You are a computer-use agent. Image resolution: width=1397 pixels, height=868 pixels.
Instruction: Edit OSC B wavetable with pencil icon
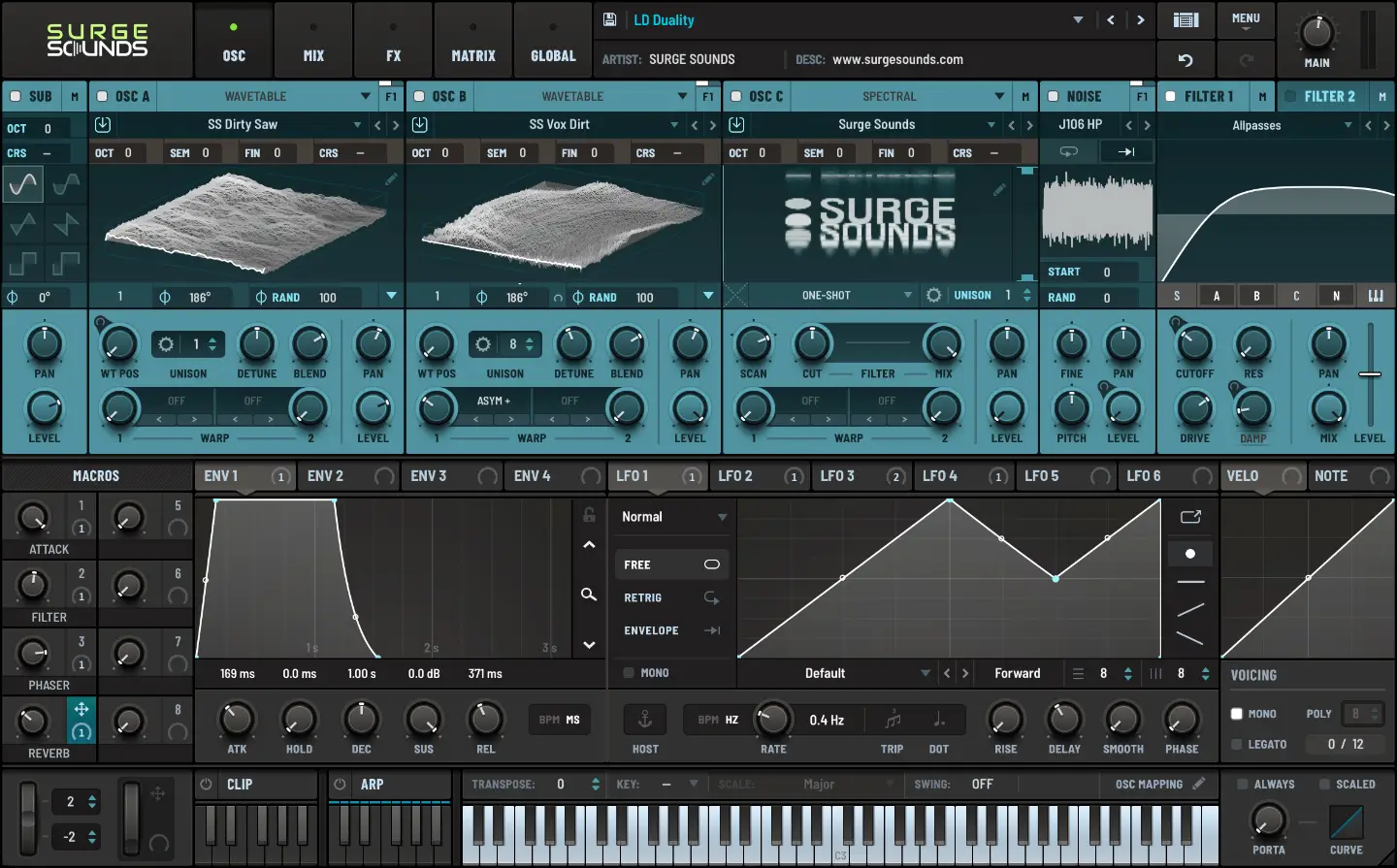708,179
